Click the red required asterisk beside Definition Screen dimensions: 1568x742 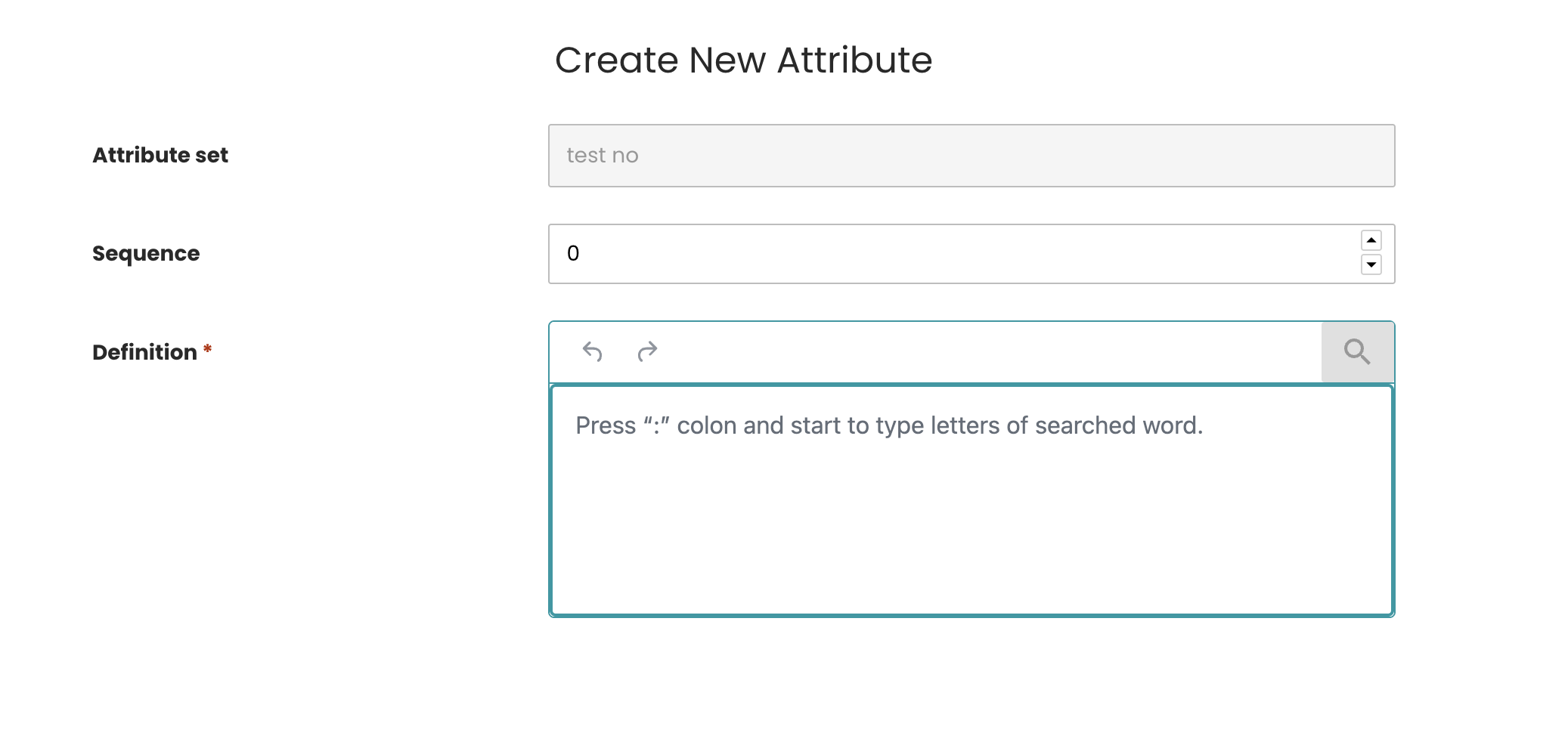207,349
